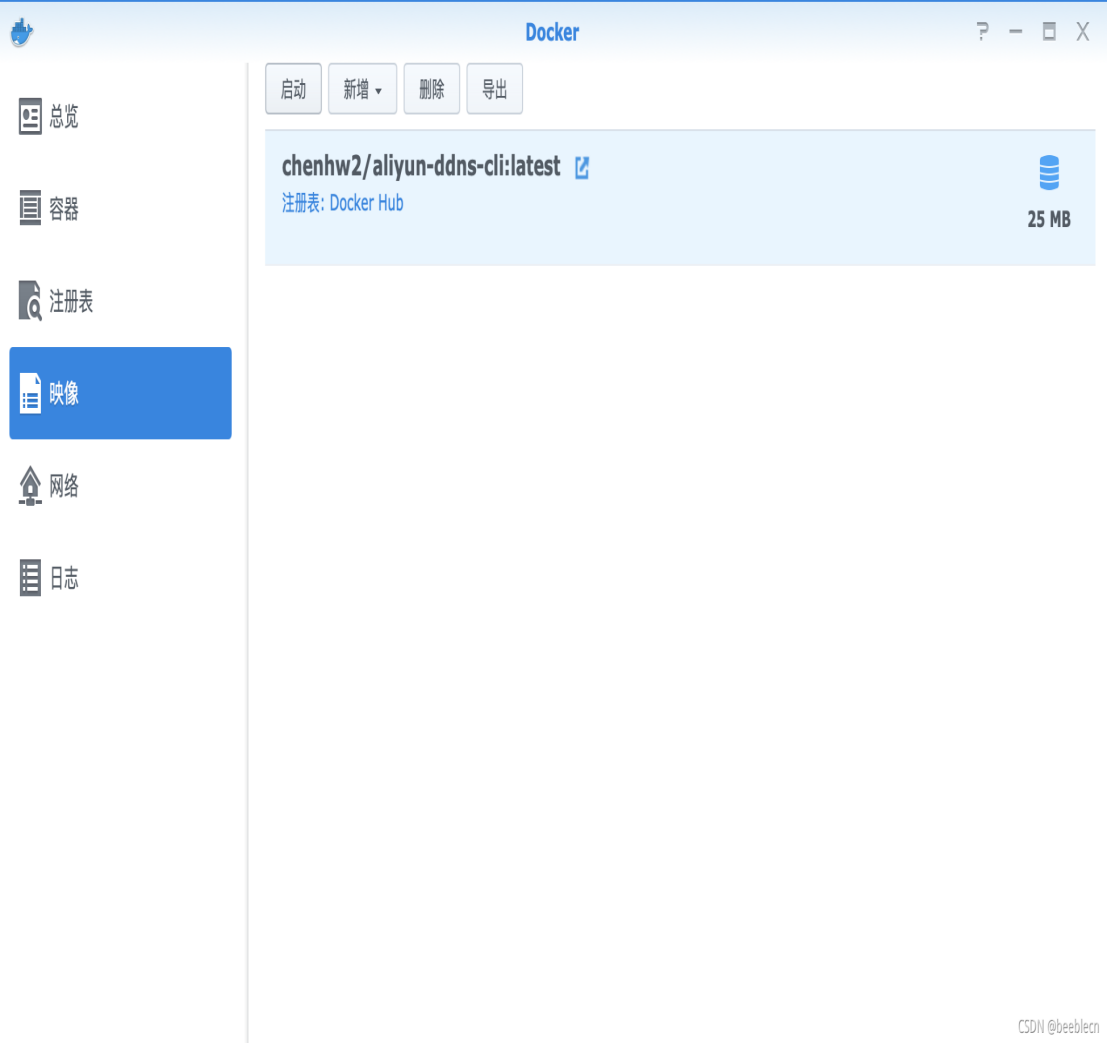Delete image with the 删除 button

tap(432, 89)
